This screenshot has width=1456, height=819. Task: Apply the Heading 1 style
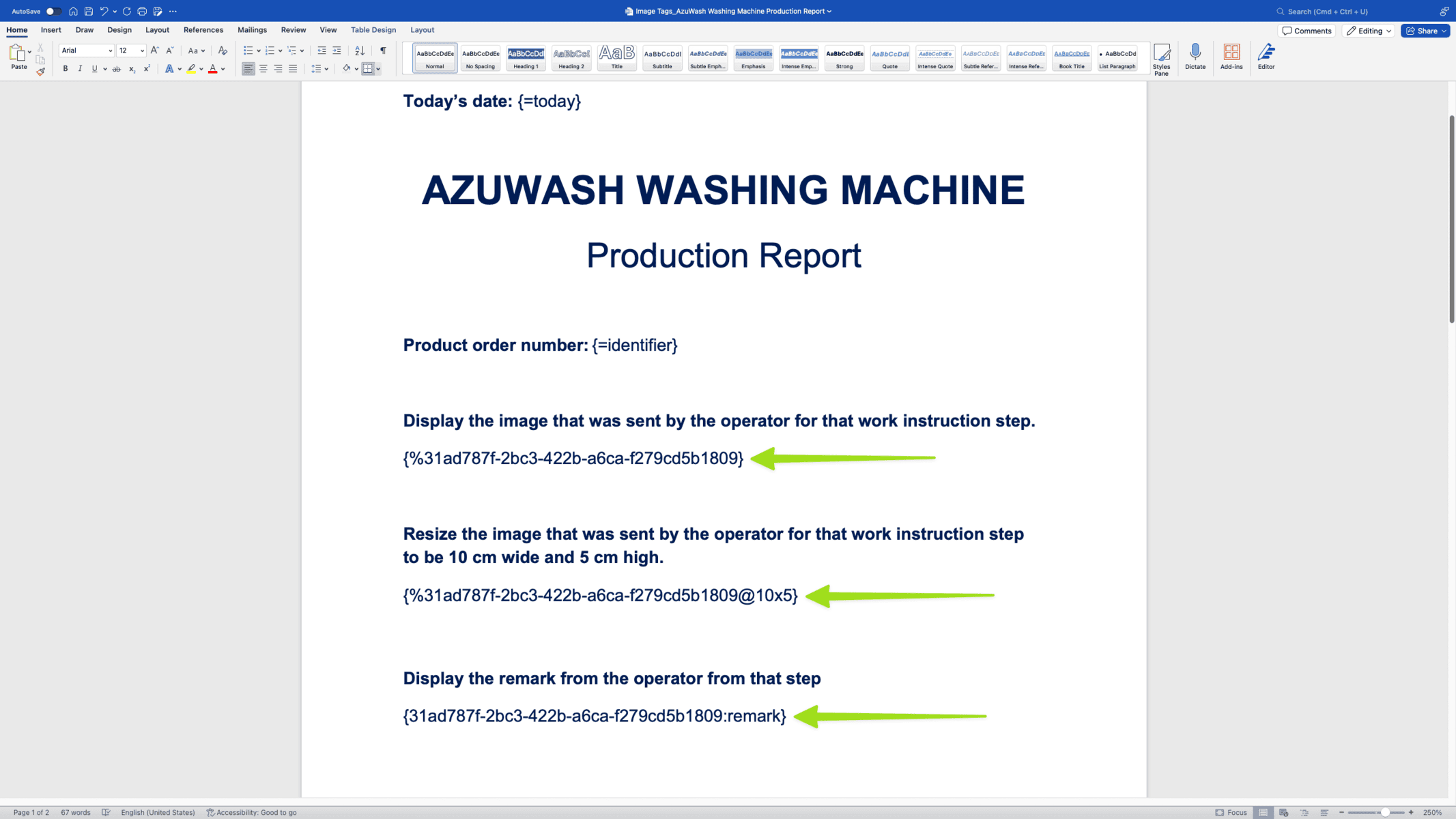tap(525, 58)
